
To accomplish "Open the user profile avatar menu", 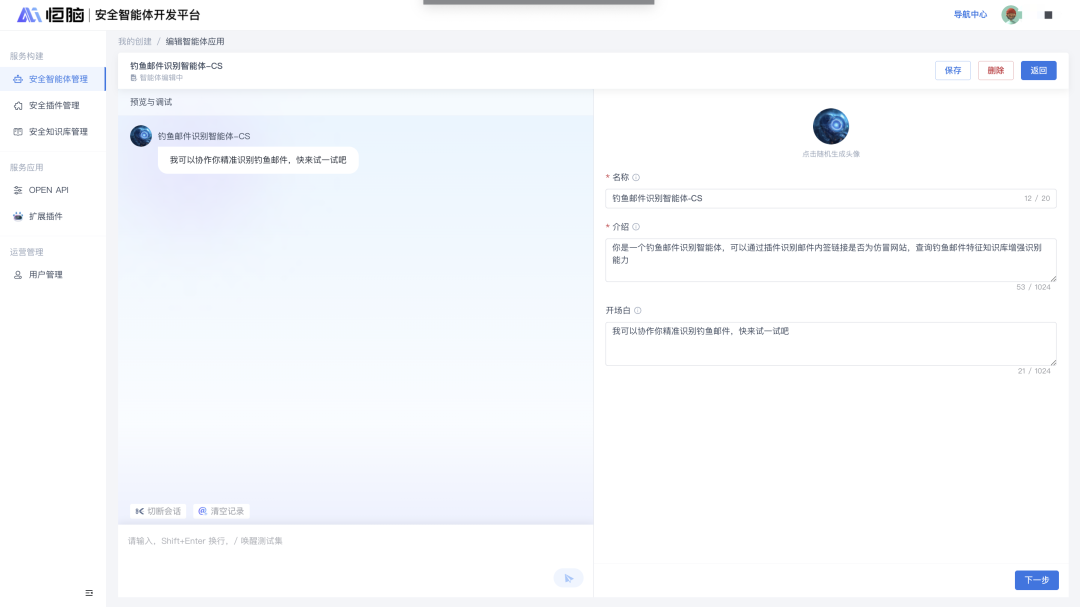I will (x=1011, y=15).
